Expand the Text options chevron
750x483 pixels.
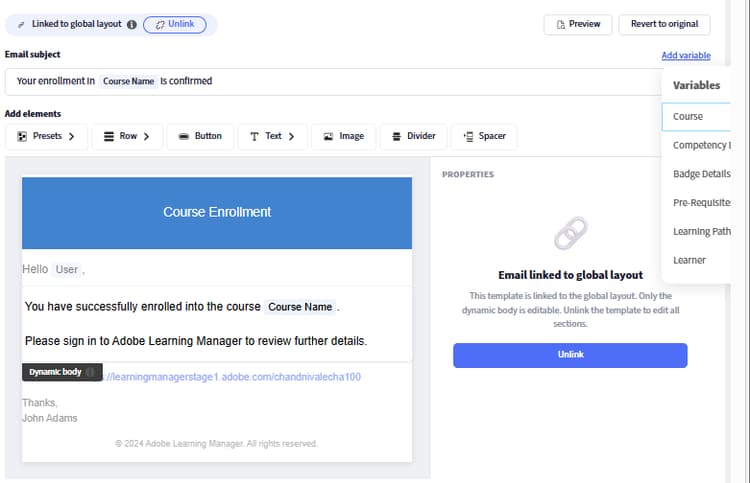click(x=291, y=136)
